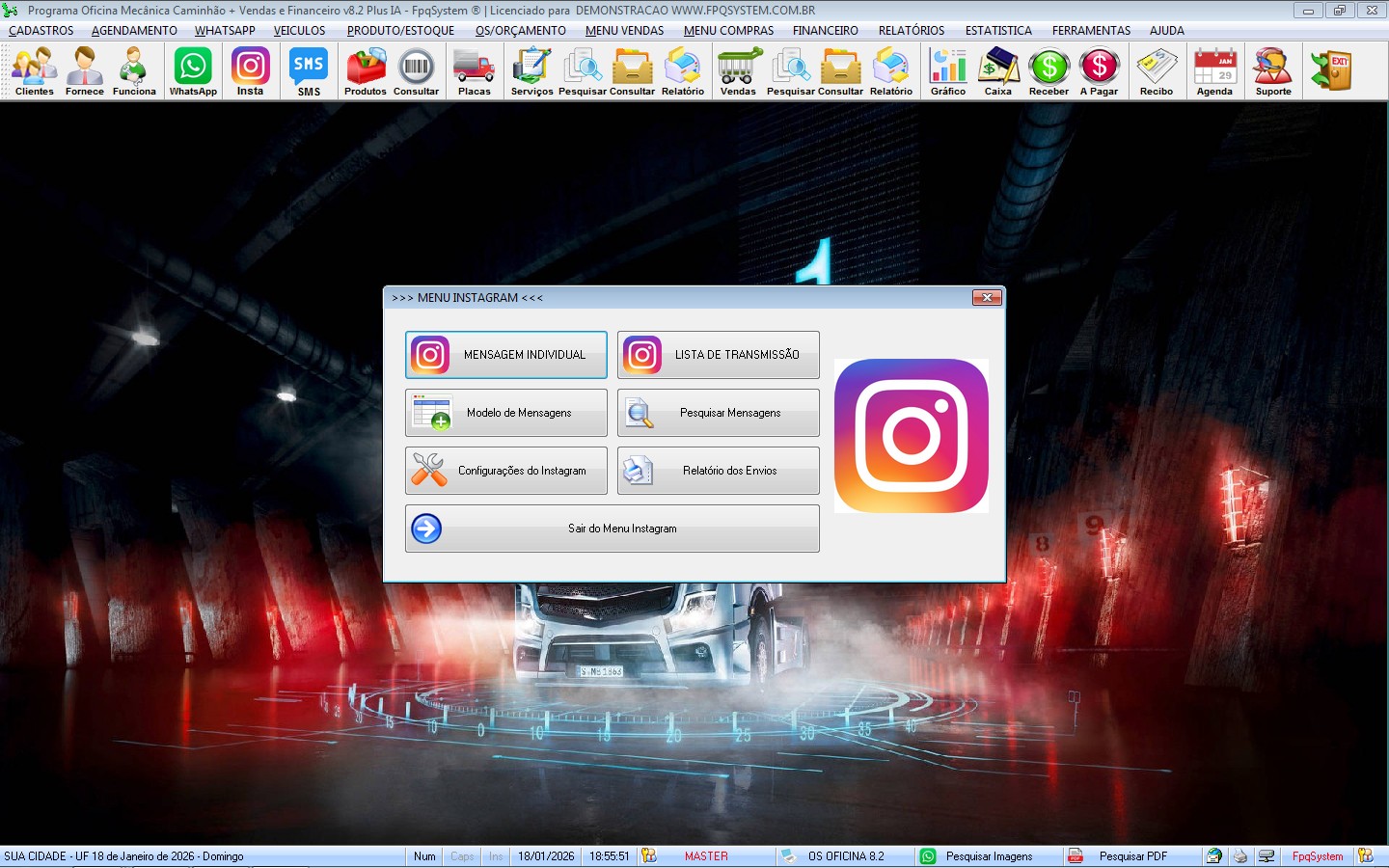Screen dimensions: 1389x868
Task: Expand the CADASTROS menu
Action: click(x=41, y=31)
